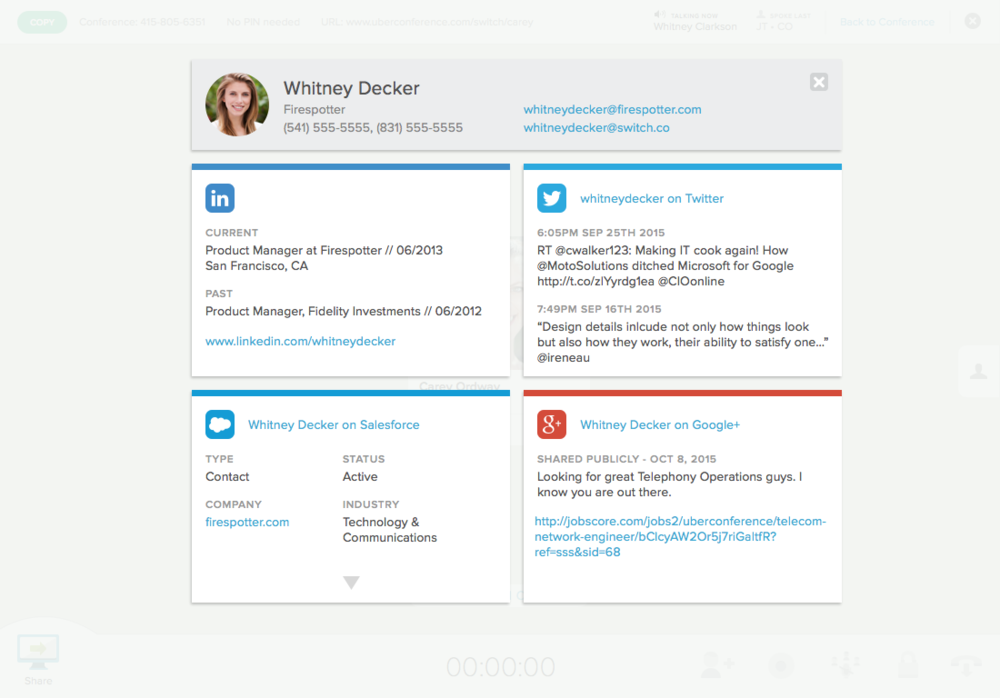Open the Whitney Decker on Google+ link

point(659,425)
